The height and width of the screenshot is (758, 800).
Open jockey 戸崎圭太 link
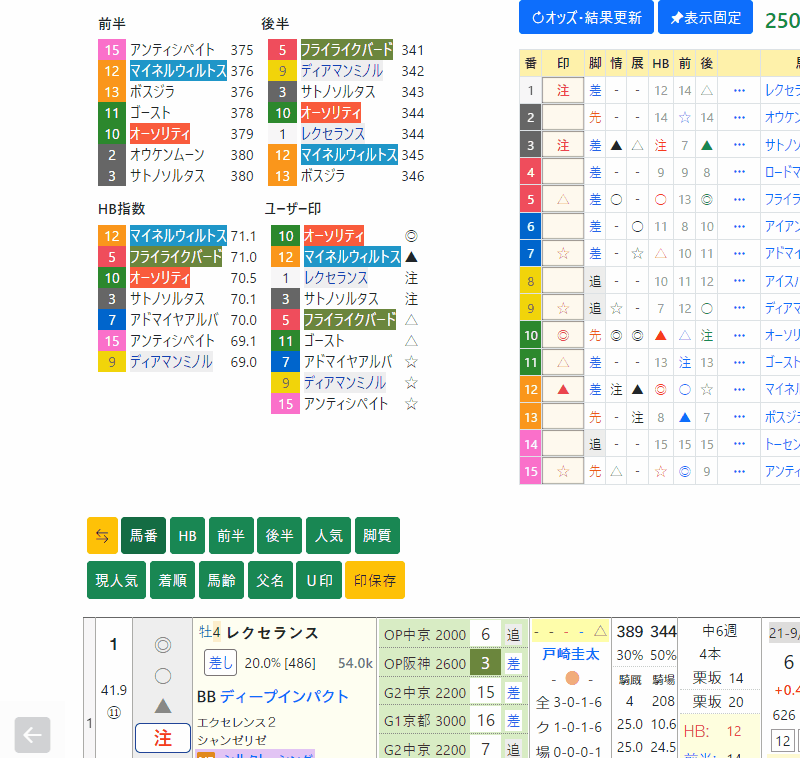coord(570,654)
